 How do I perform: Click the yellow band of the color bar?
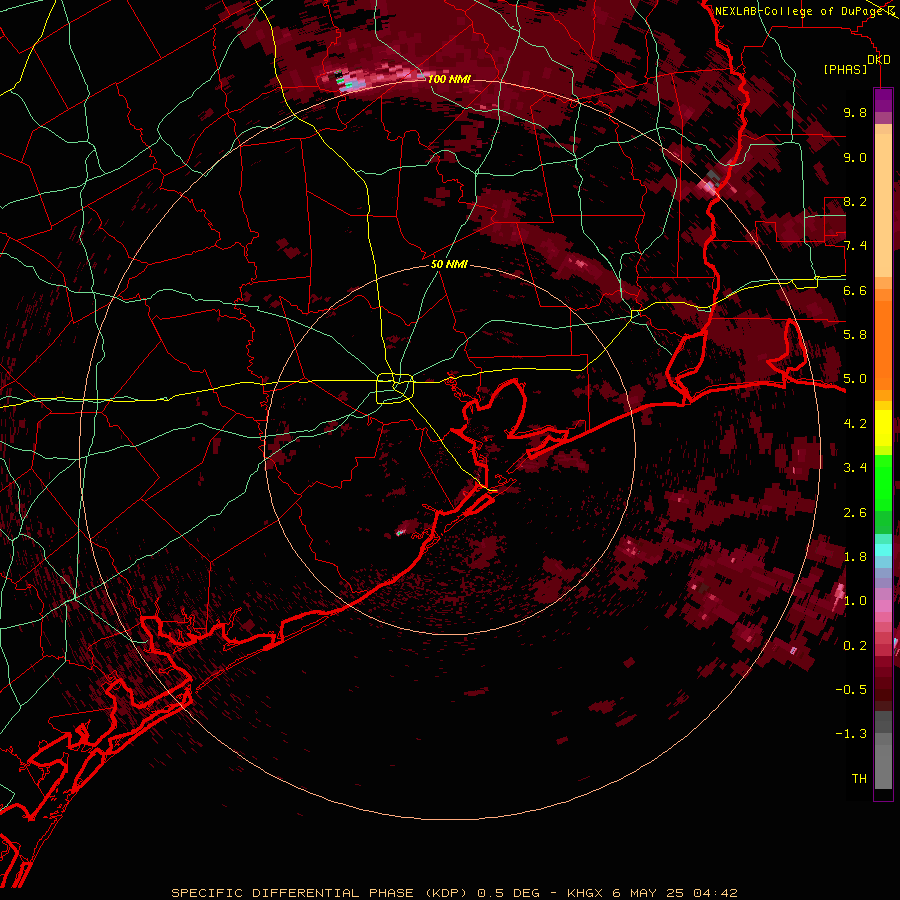coord(883,428)
